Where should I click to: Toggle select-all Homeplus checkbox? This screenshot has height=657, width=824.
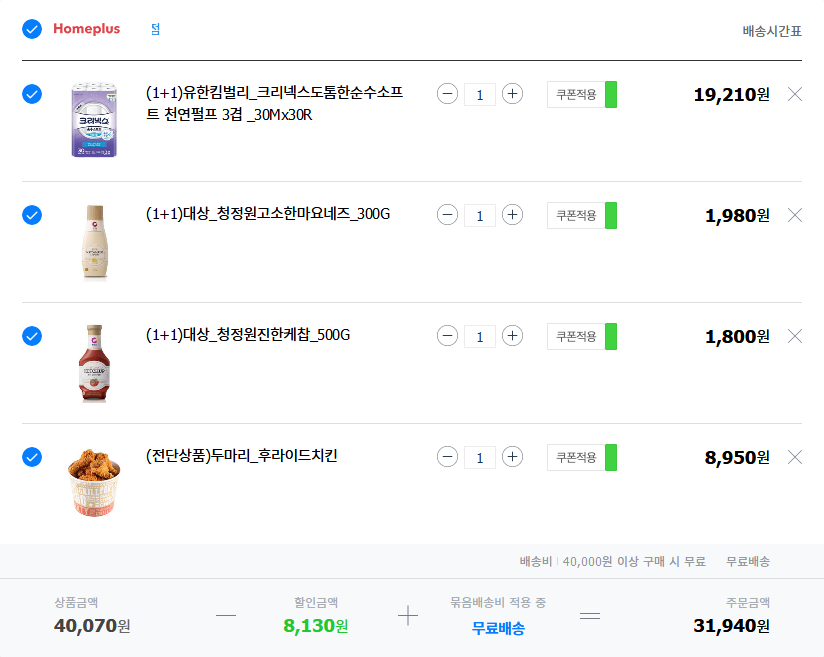point(32,29)
